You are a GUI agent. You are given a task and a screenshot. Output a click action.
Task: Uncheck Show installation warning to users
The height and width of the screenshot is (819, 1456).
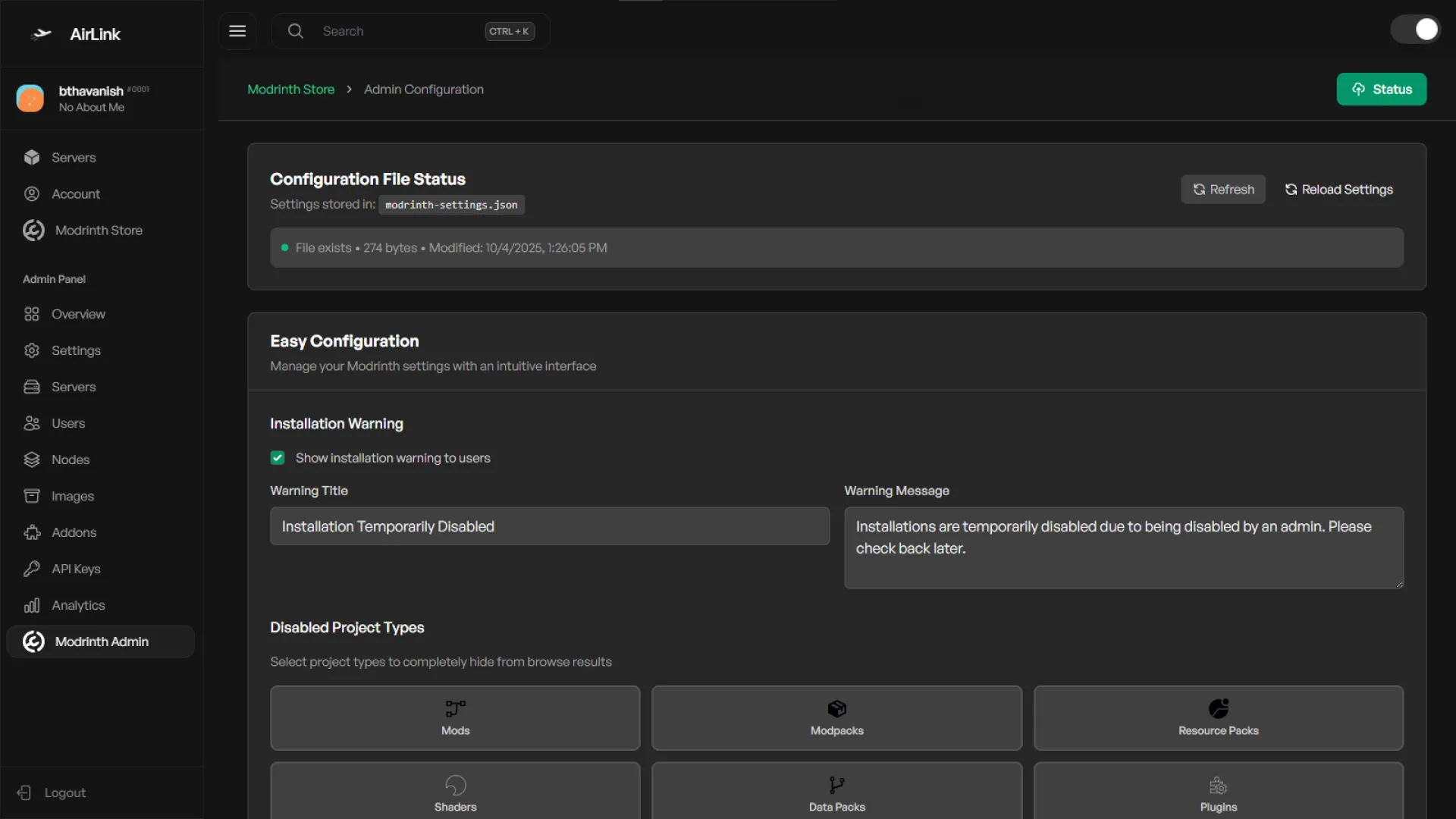coord(278,458)
